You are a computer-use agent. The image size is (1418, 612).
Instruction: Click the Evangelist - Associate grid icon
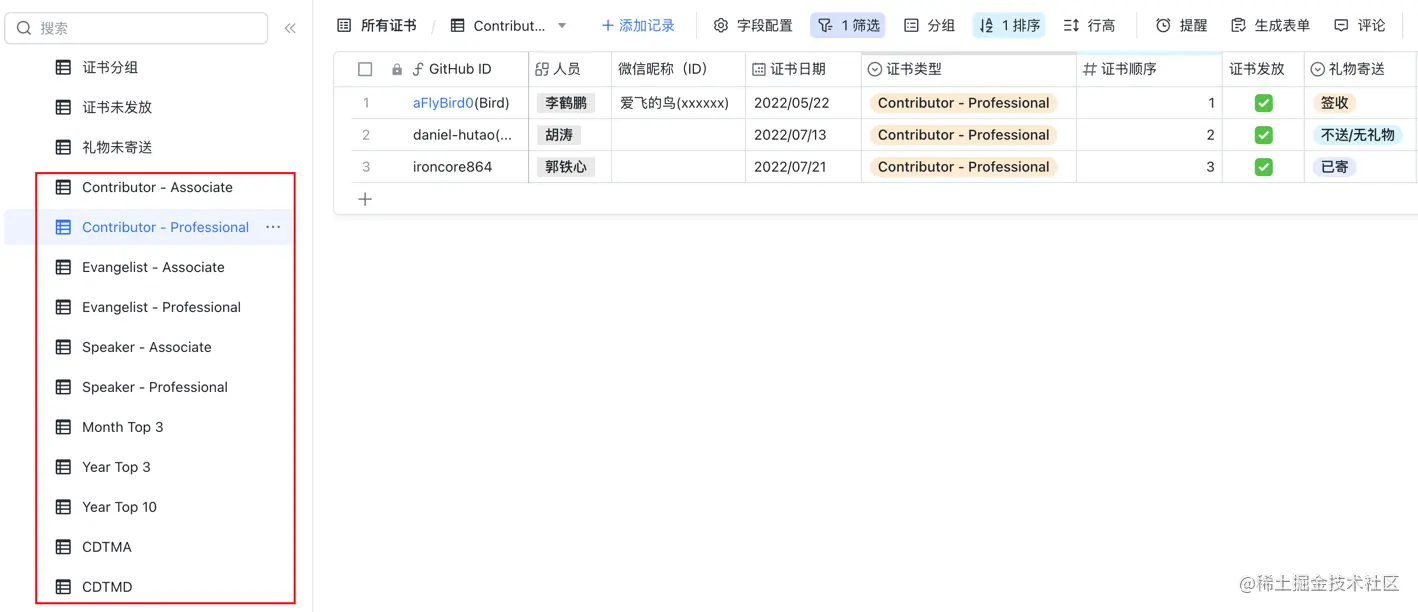tap(63, 267)
